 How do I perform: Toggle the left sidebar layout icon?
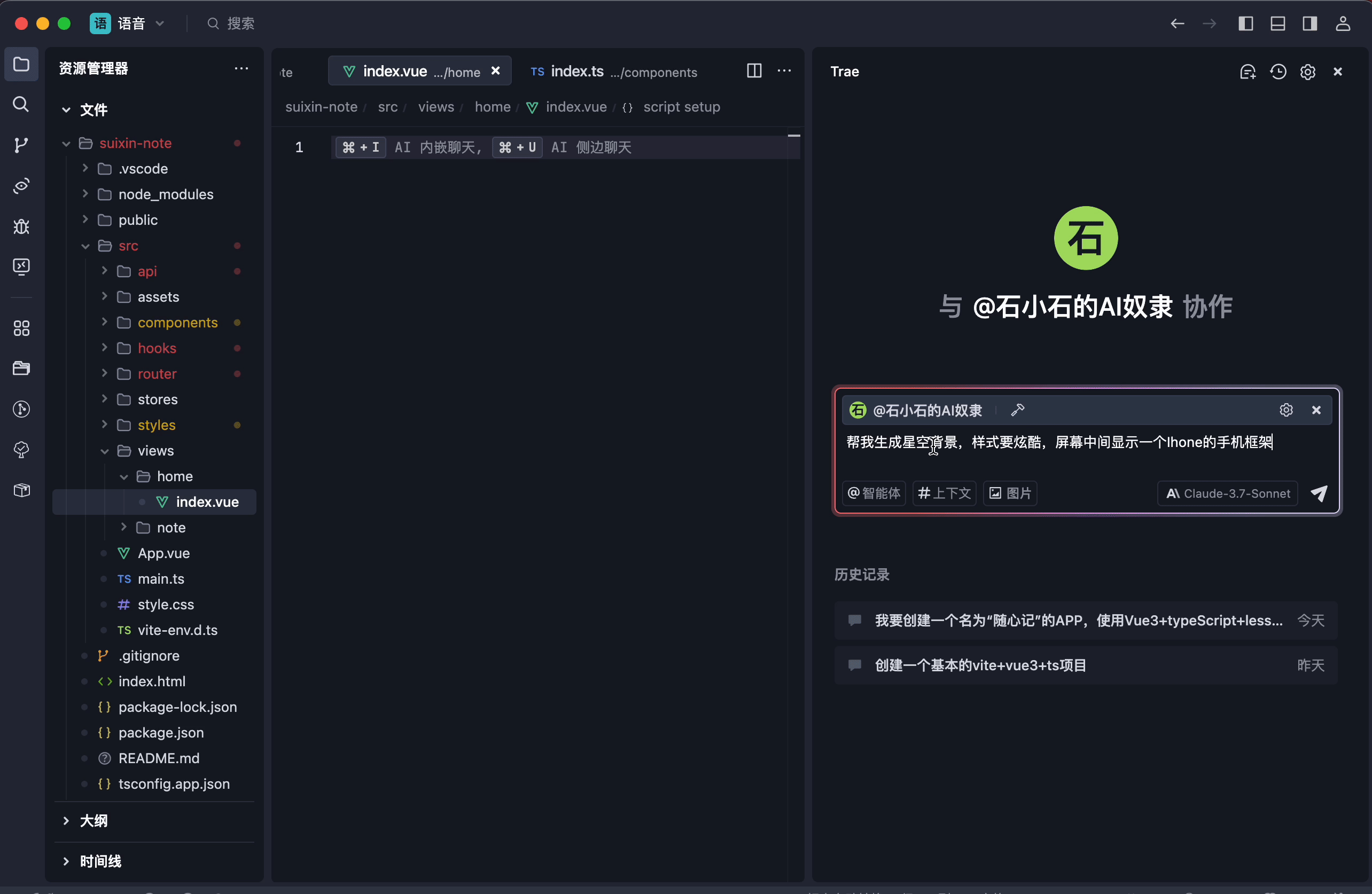pos(1246,23)
